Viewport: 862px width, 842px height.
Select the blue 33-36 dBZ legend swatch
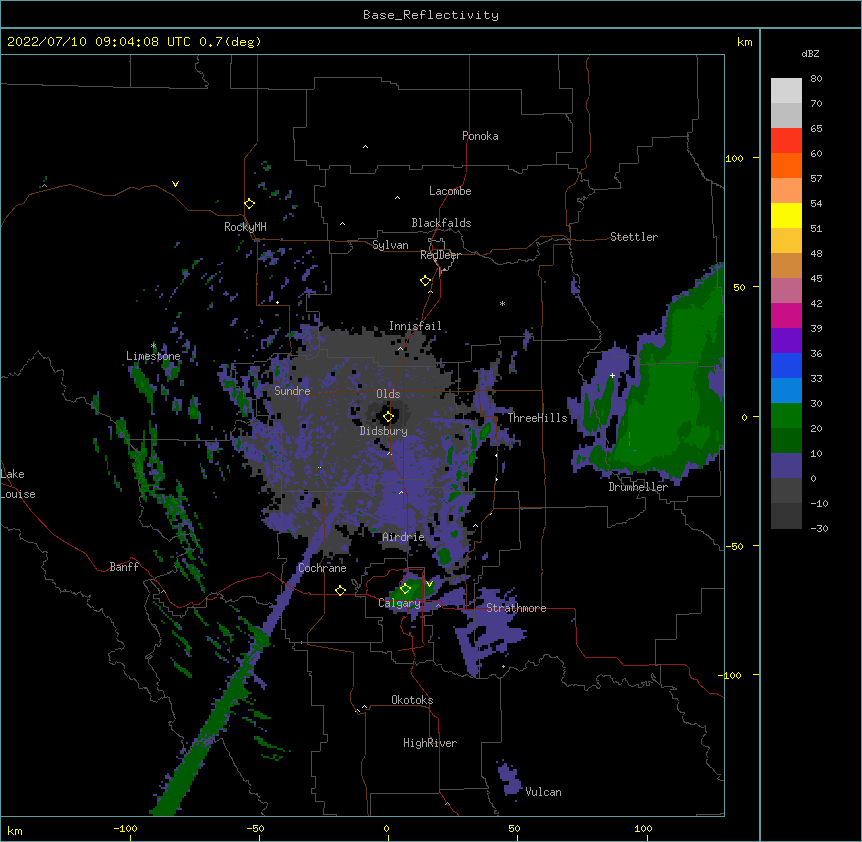786,365
